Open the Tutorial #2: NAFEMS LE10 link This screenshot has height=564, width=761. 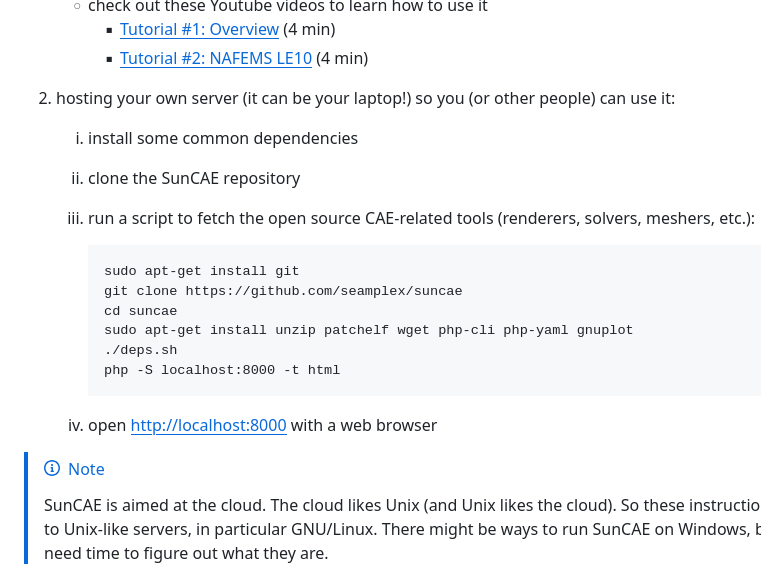pyautogui.click(x=216, y=58)
